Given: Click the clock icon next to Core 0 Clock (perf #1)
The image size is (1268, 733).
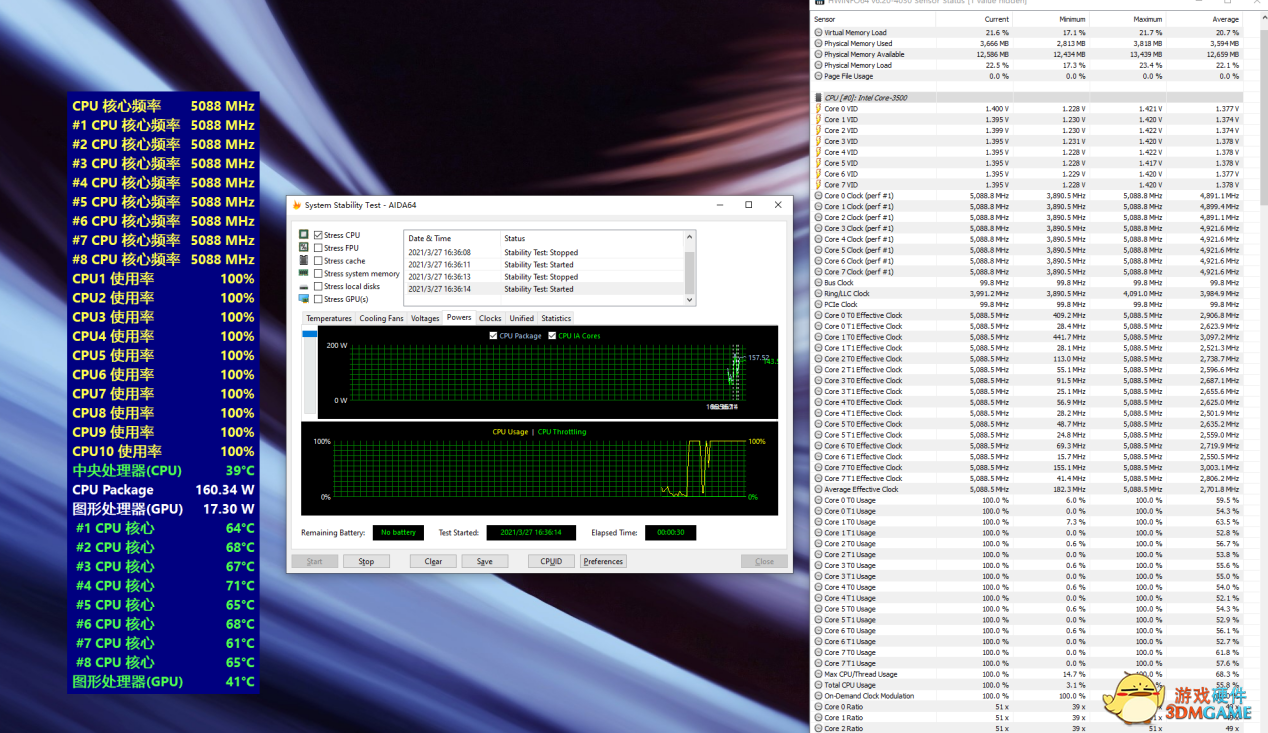Looking at the screenshot, I should point(818,196).
